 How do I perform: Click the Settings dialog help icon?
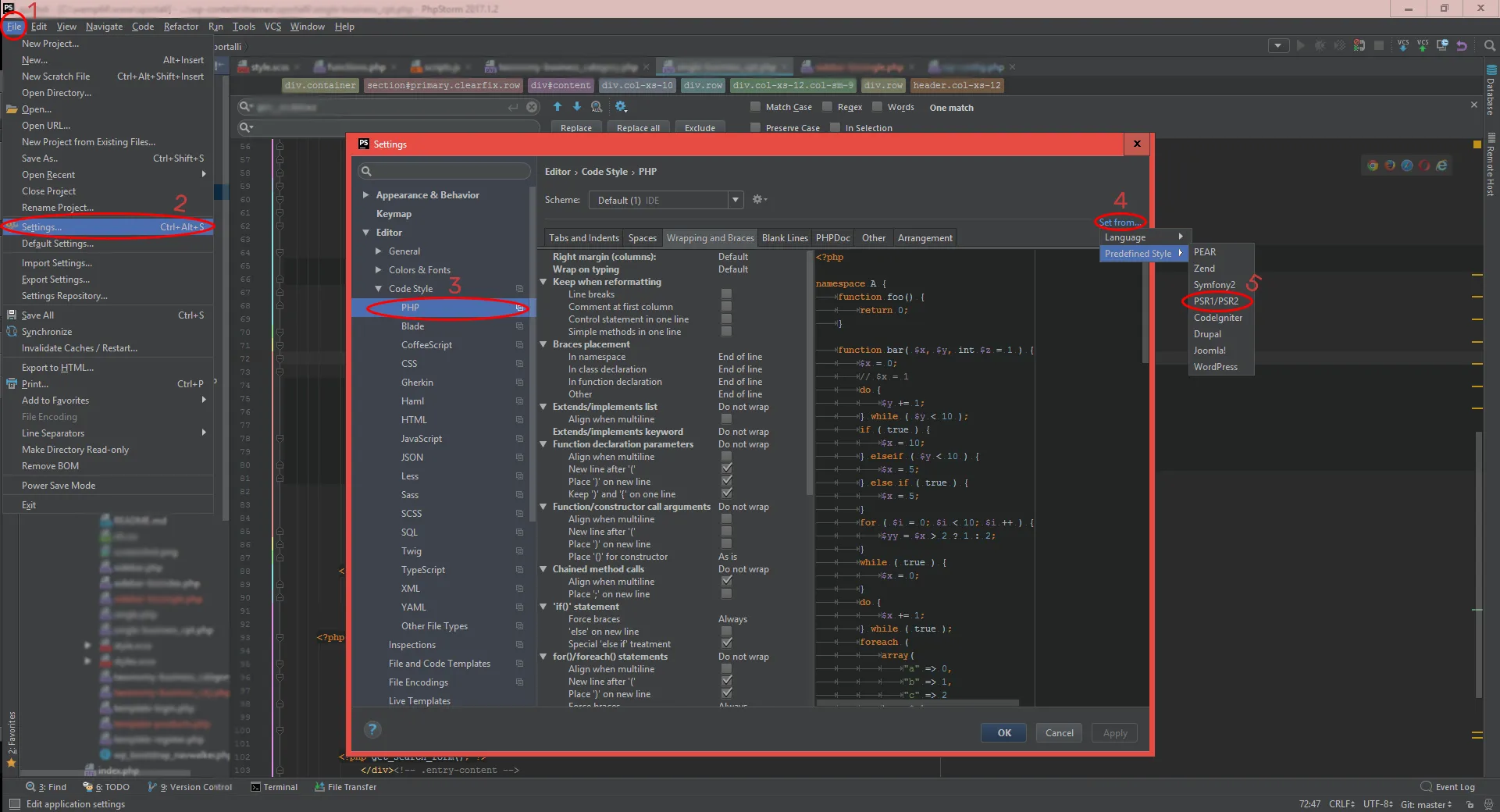[x=373, y=730]
